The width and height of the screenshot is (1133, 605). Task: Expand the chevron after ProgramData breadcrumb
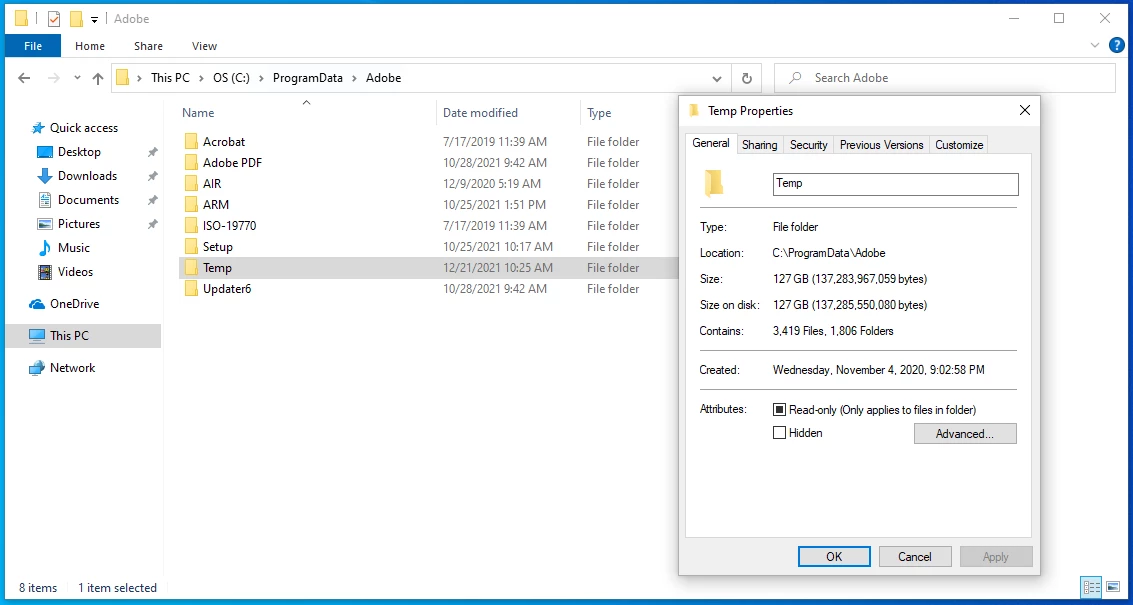355,78
